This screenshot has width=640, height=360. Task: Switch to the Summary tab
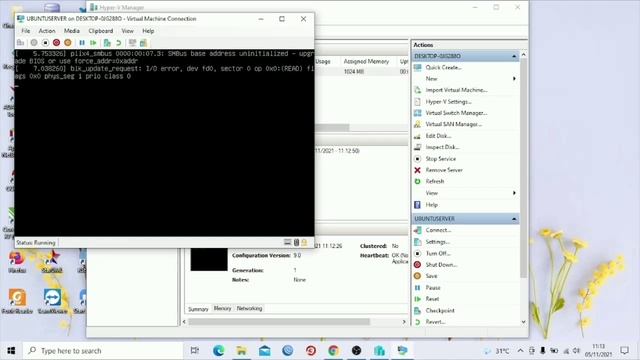point(198,309)
